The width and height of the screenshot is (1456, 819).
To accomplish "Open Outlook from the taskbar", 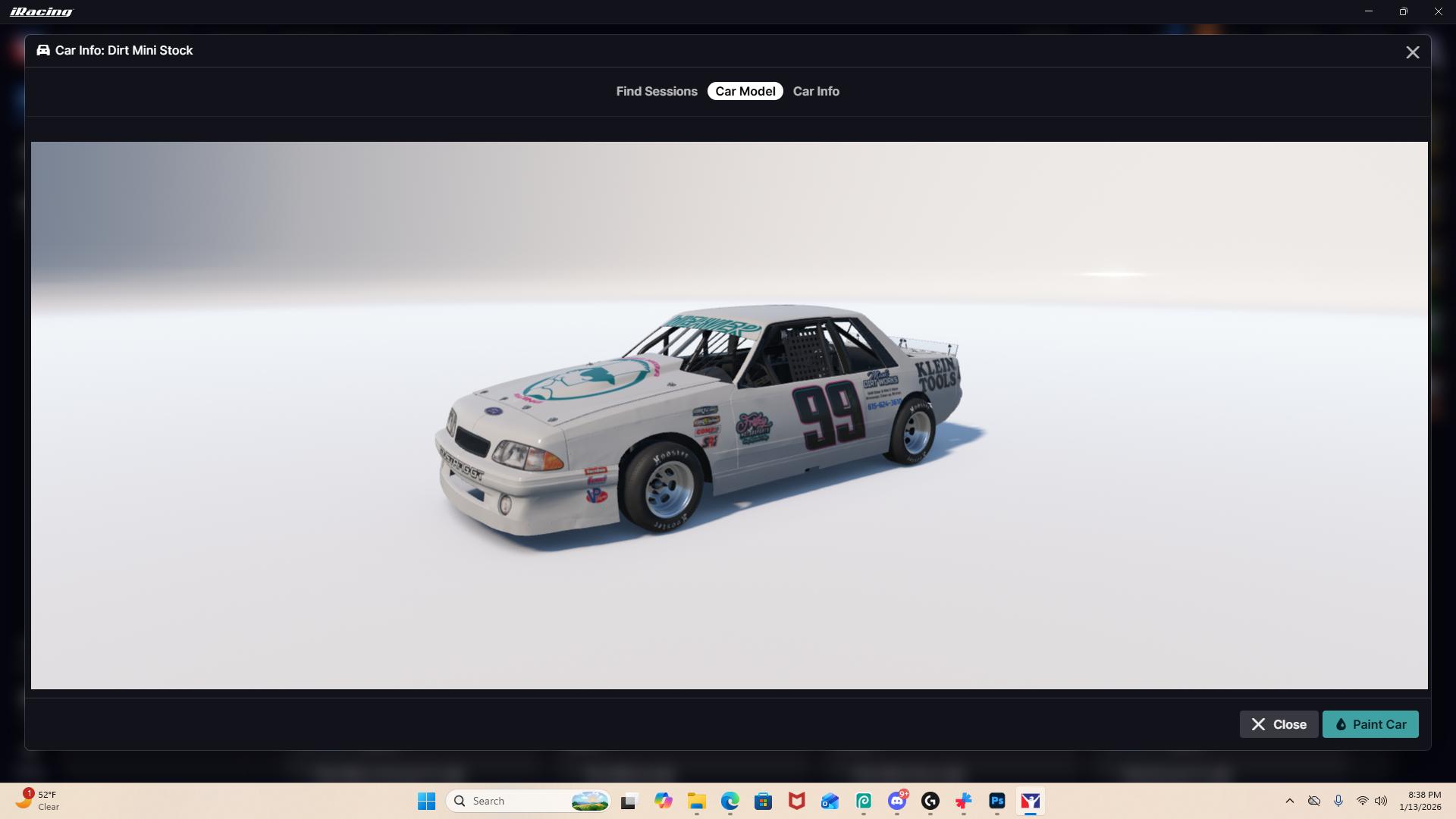I will (x=830, y=801).
